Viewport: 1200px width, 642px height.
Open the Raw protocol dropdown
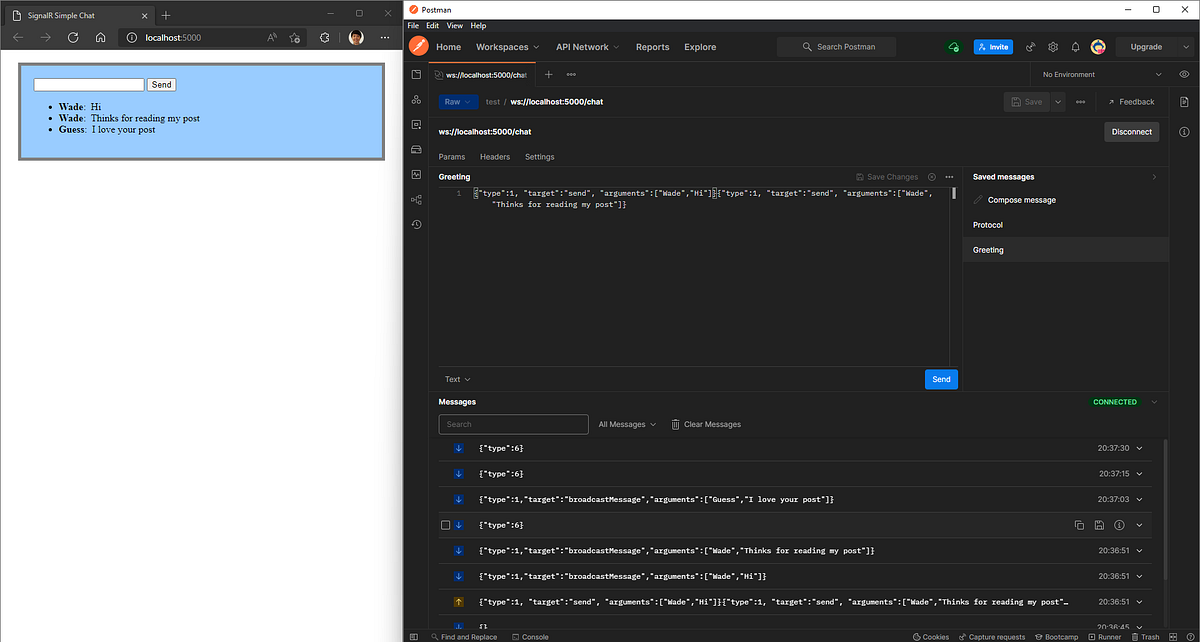pyautogui.click(x=458, y=102)
